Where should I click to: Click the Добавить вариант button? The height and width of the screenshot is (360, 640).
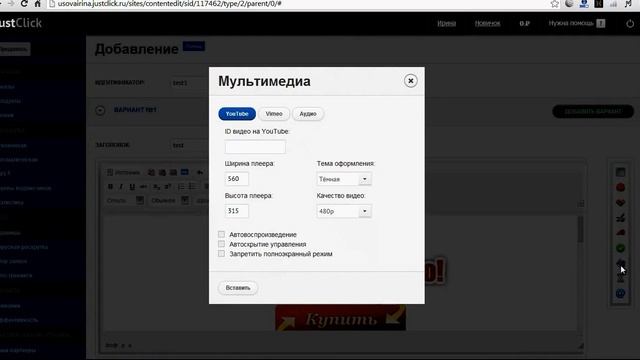pyautogui.click(x=593, y=111)
